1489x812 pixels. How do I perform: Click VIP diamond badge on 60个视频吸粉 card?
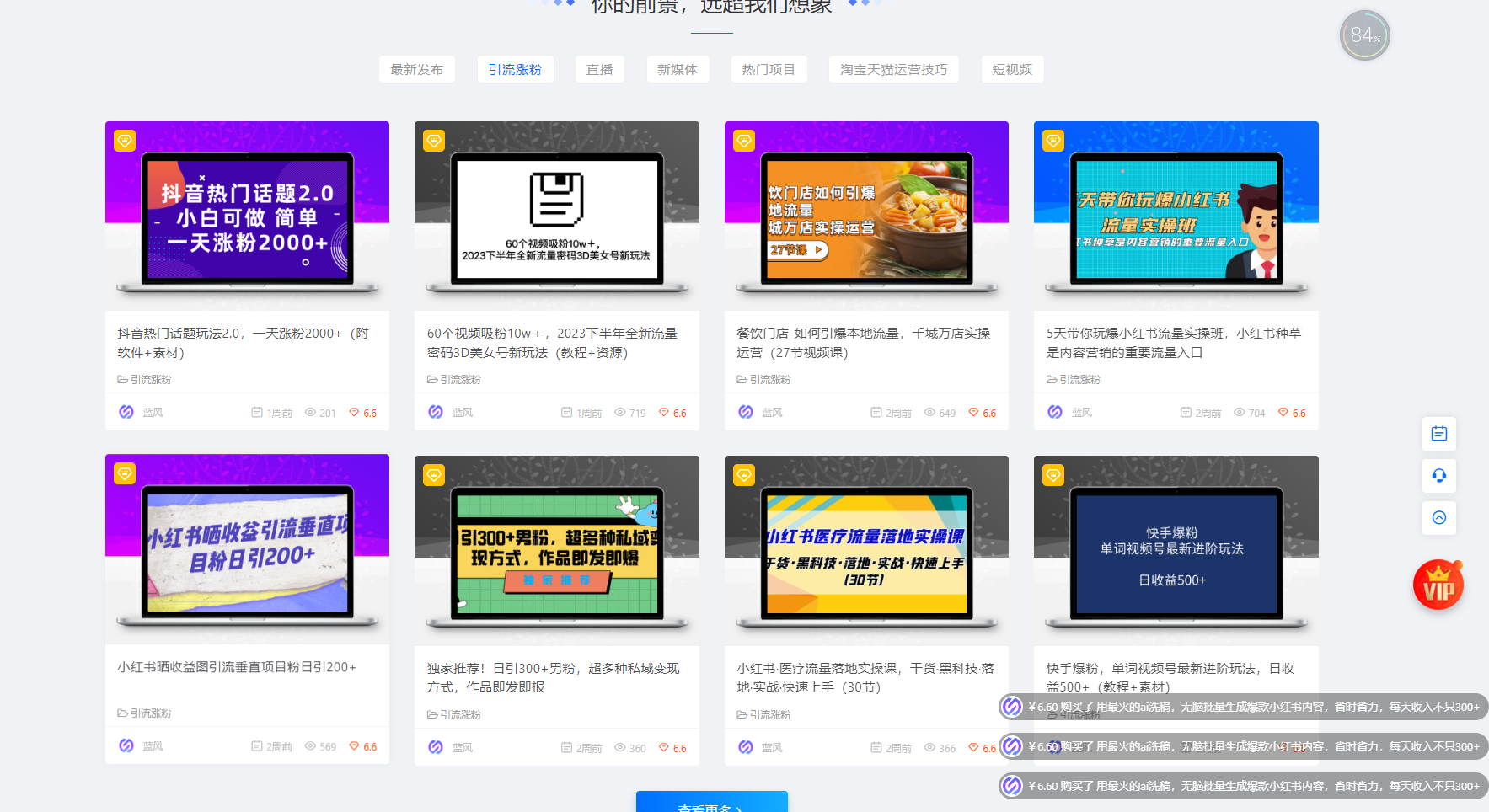coord(434,141)
